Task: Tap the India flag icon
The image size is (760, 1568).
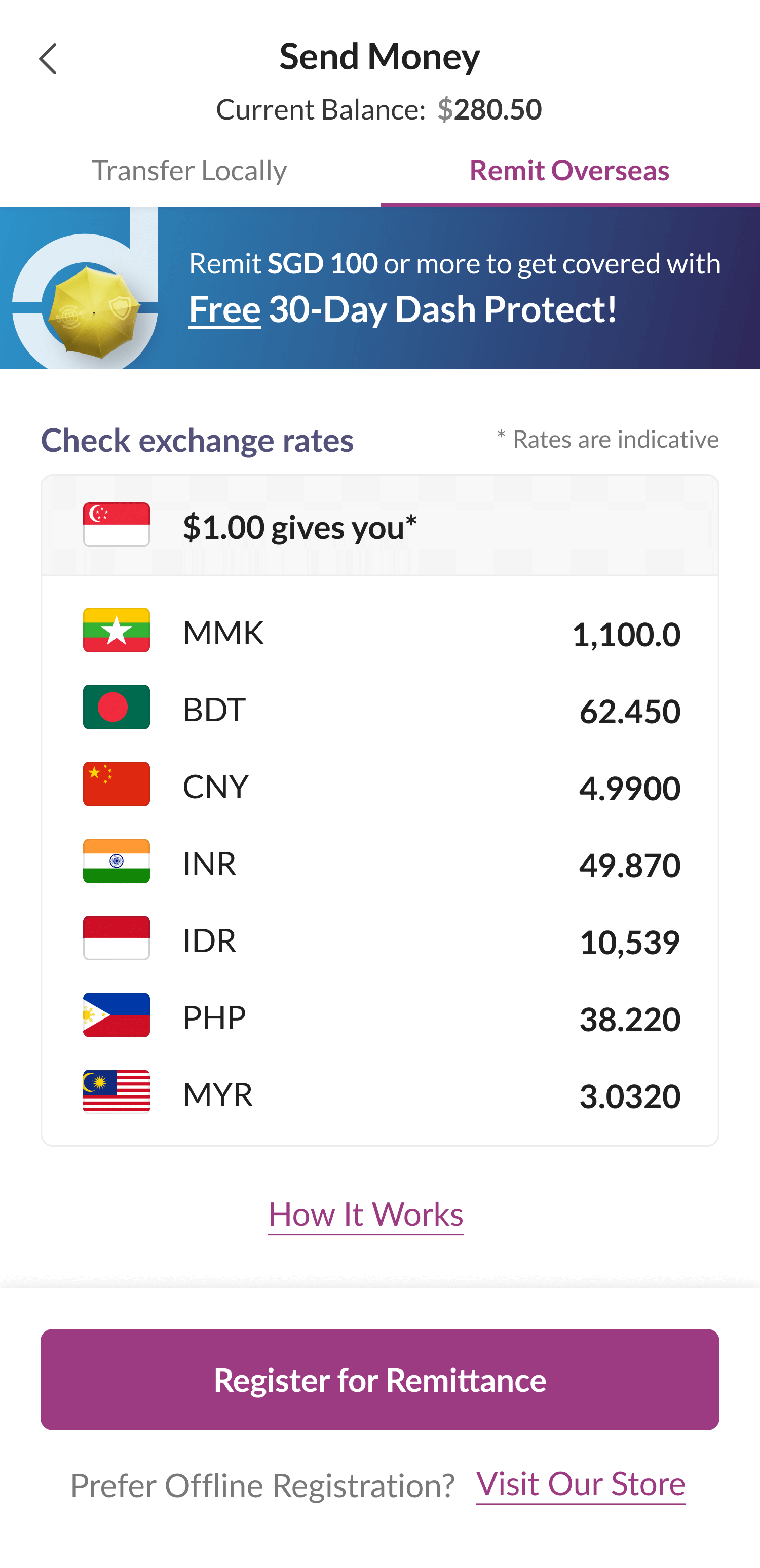Action: coord(117,861)
